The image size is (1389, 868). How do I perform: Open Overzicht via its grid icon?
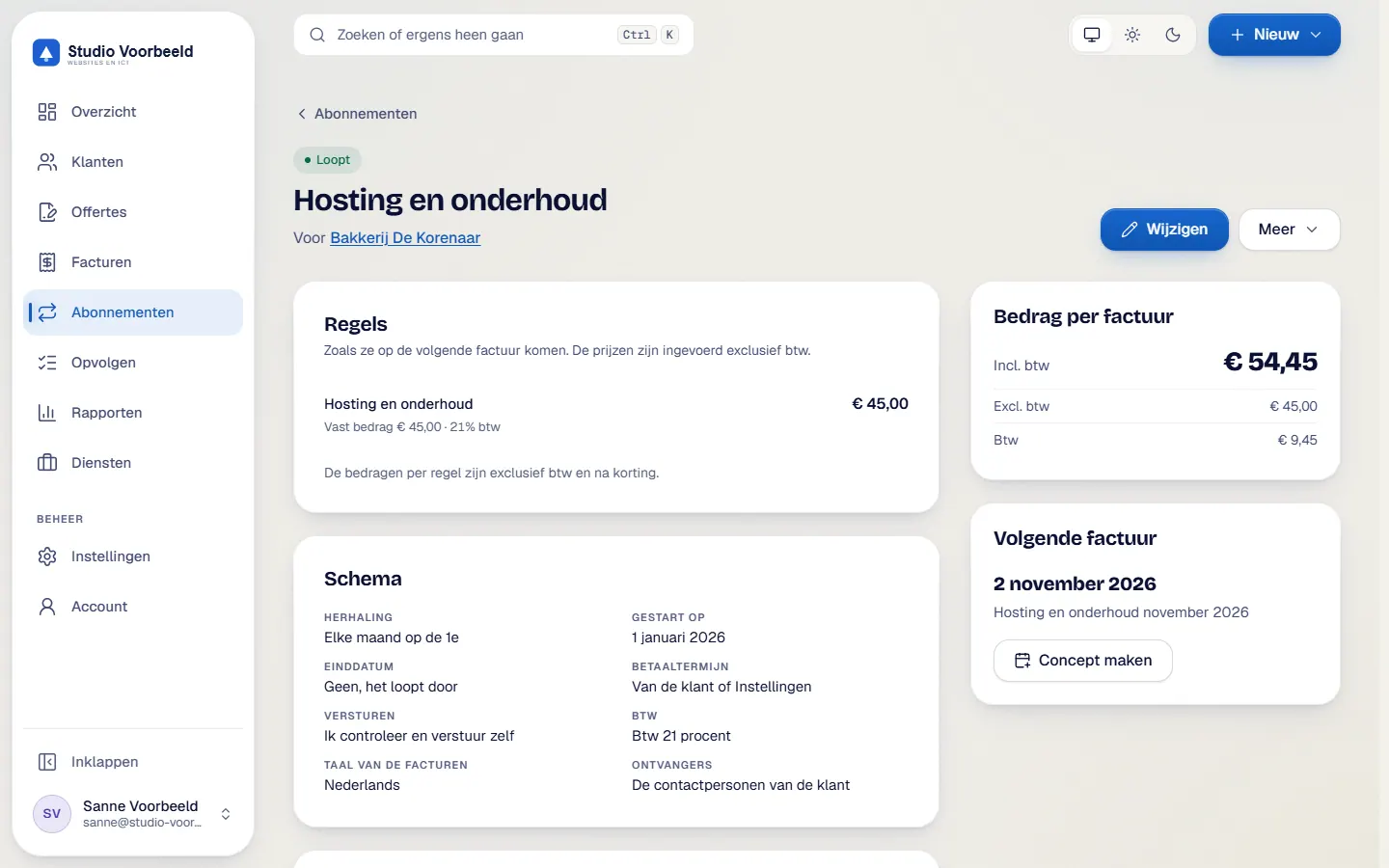click(x=47, y=112)
